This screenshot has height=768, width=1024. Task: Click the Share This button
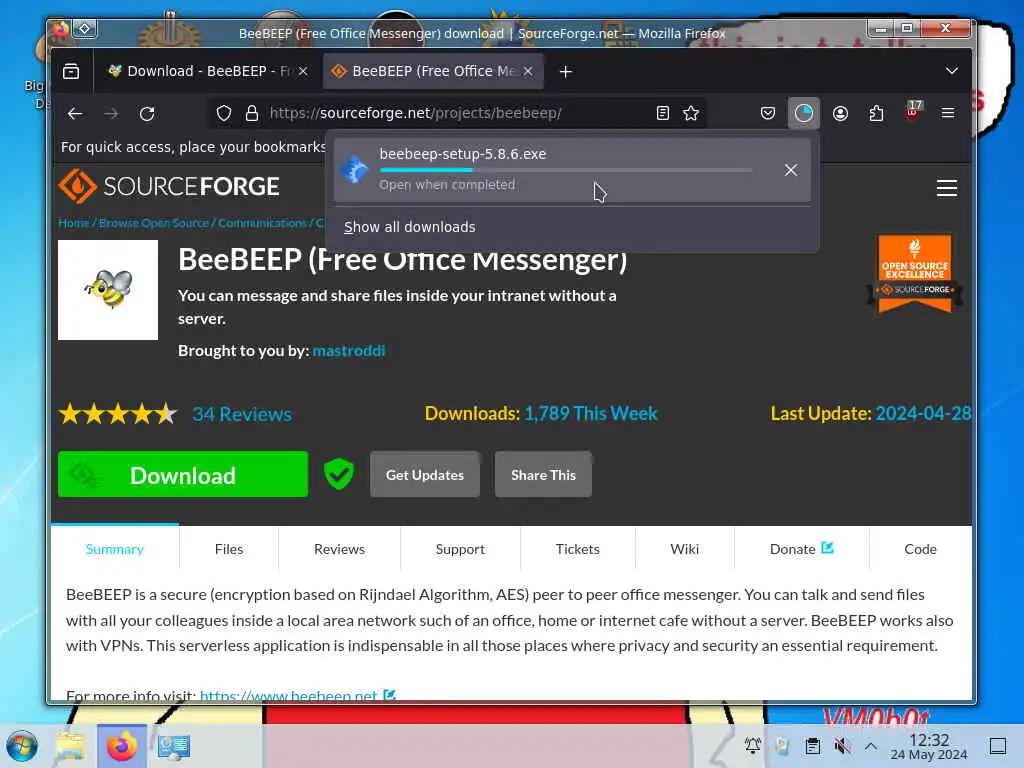coord(543,475)
